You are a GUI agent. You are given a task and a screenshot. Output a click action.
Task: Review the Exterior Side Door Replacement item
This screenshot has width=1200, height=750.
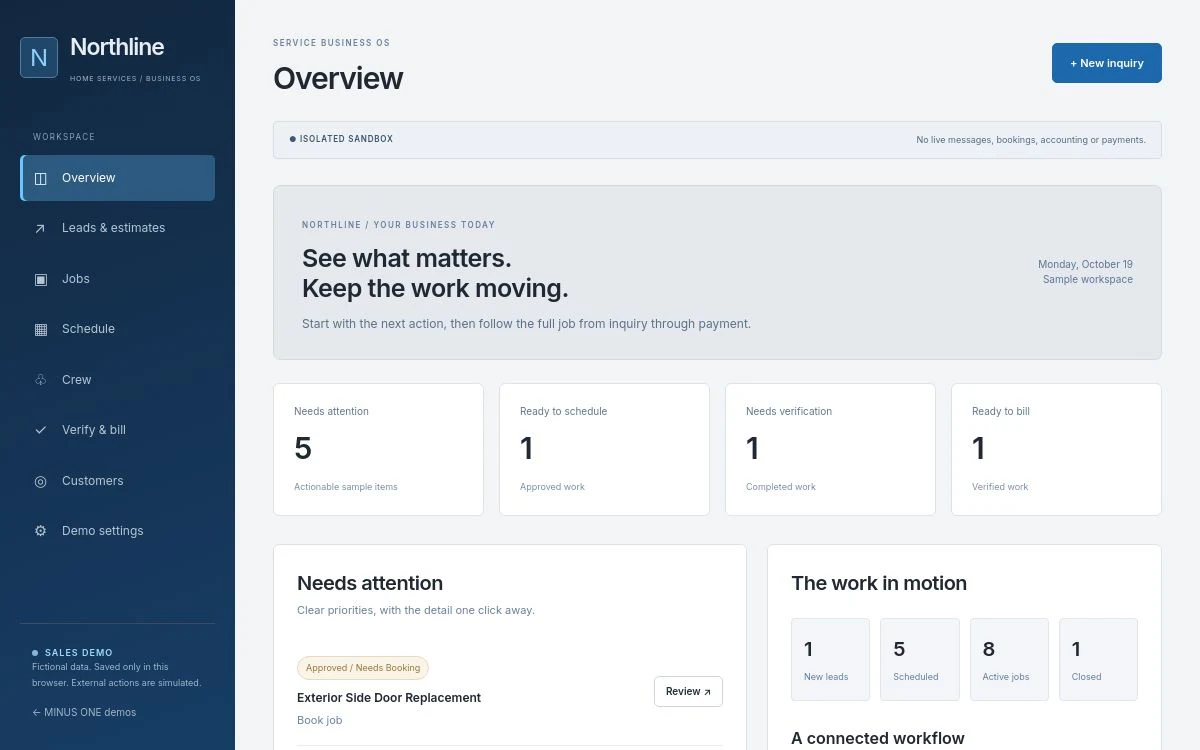(x=688, y=691)
